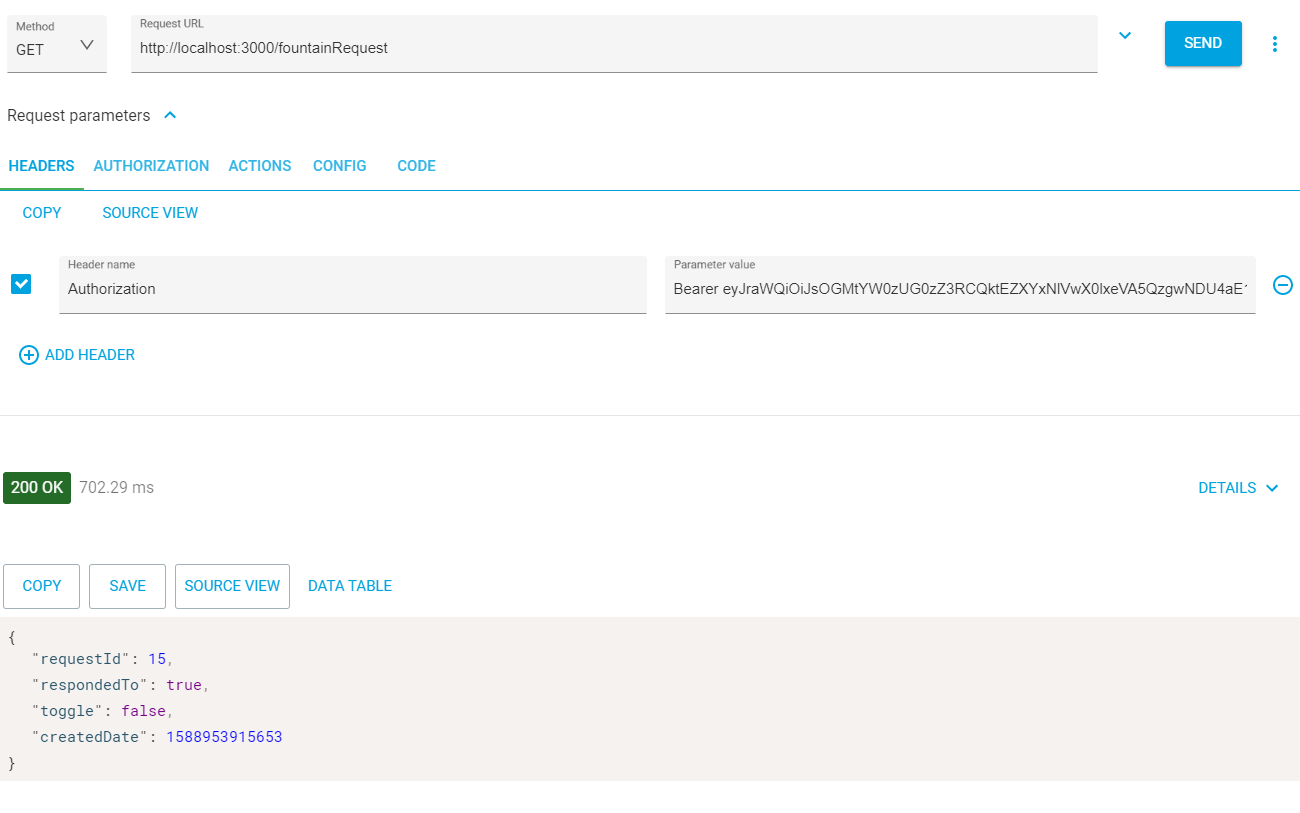This screenshot has height=813, width=1300.
Task: Remove the Authorization header with minus icon
Action: click(x=1282, y=285)
